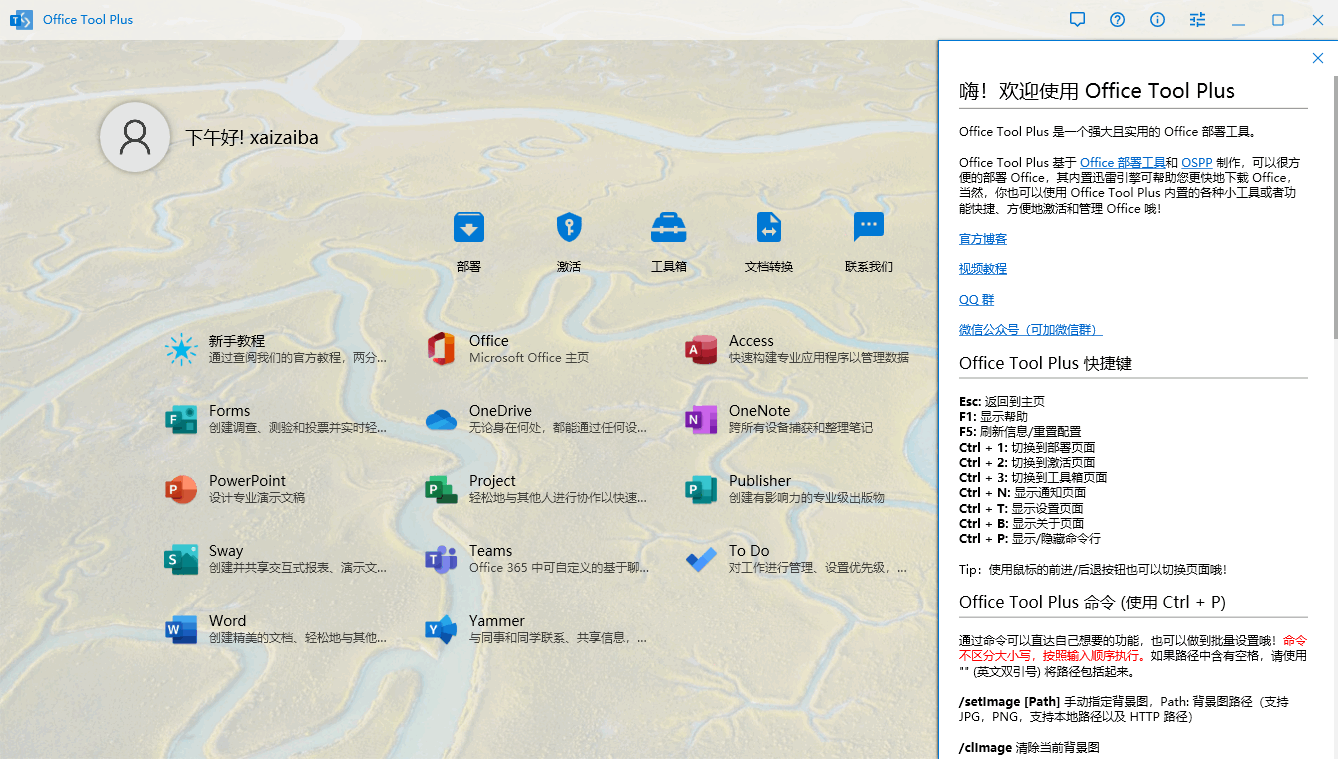
Task: Open the 文档转换 document convert icon
Action: click(769, 227)
